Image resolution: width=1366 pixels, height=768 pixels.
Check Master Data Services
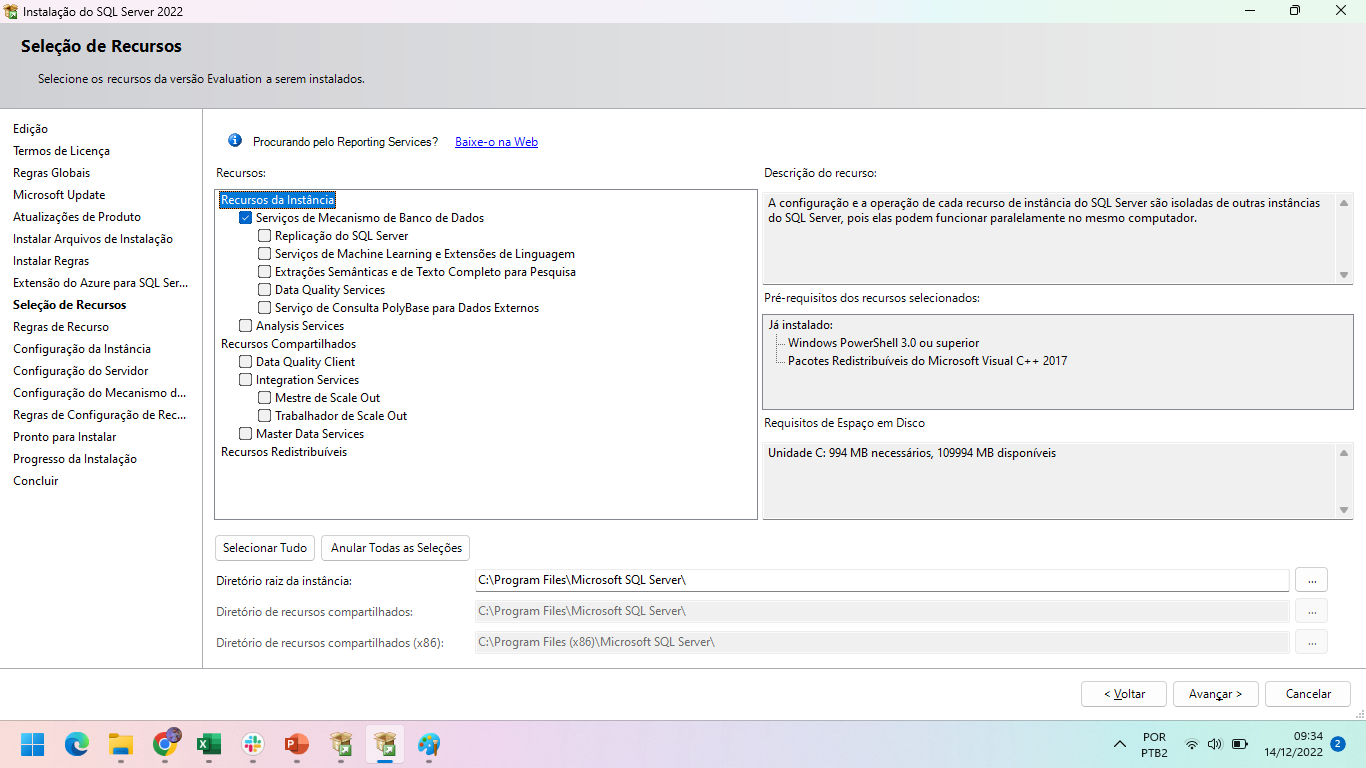[x=245, y=434]
